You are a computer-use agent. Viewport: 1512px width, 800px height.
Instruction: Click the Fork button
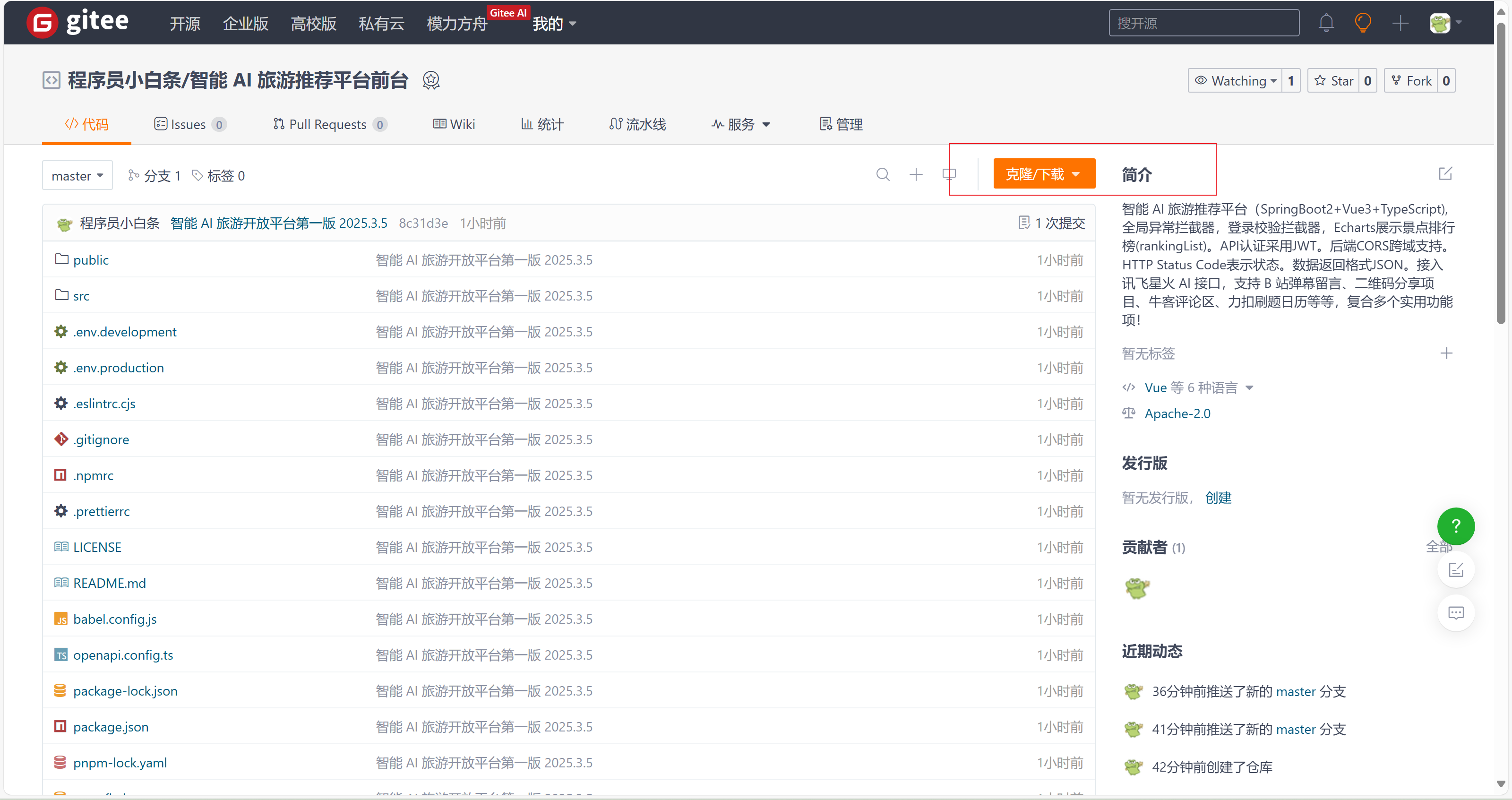pyautogui.click(x=1411, y=80)
